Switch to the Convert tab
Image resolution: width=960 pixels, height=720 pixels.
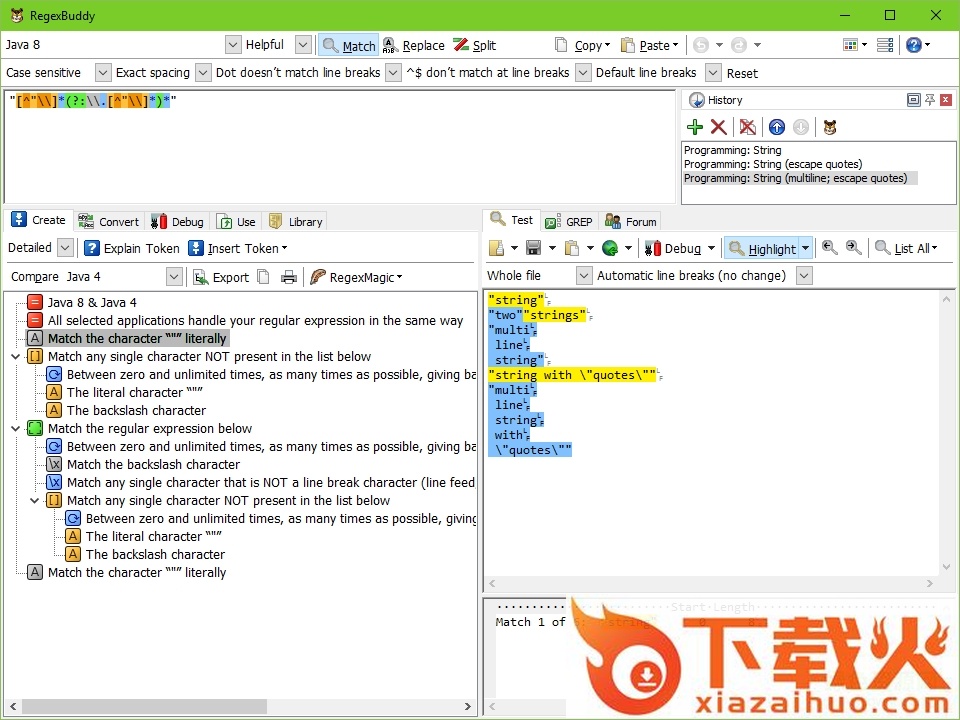click(x=108, y=222)
